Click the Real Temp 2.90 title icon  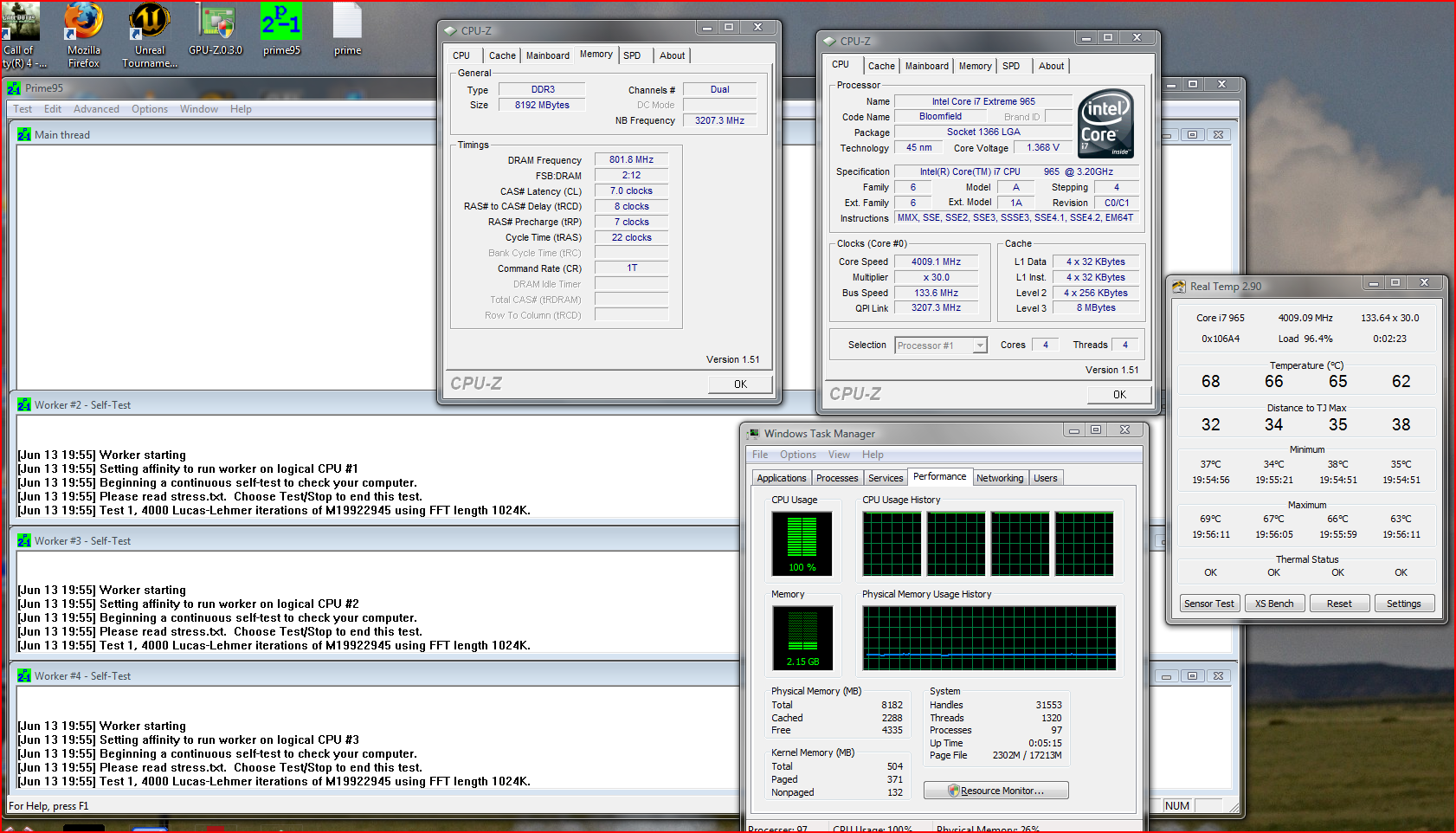point(1179,287)
